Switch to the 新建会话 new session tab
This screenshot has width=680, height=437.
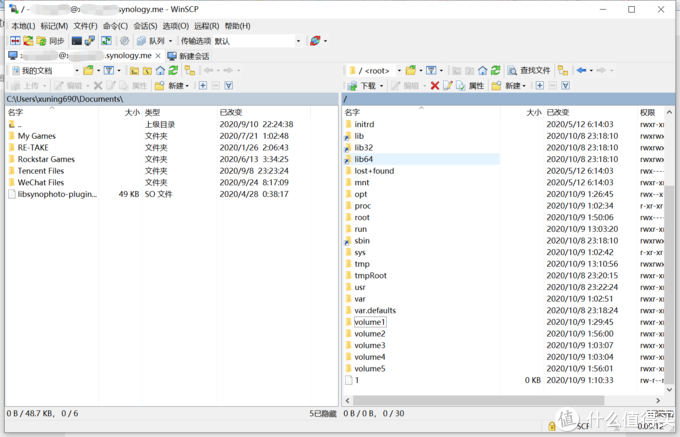(187, 56)
